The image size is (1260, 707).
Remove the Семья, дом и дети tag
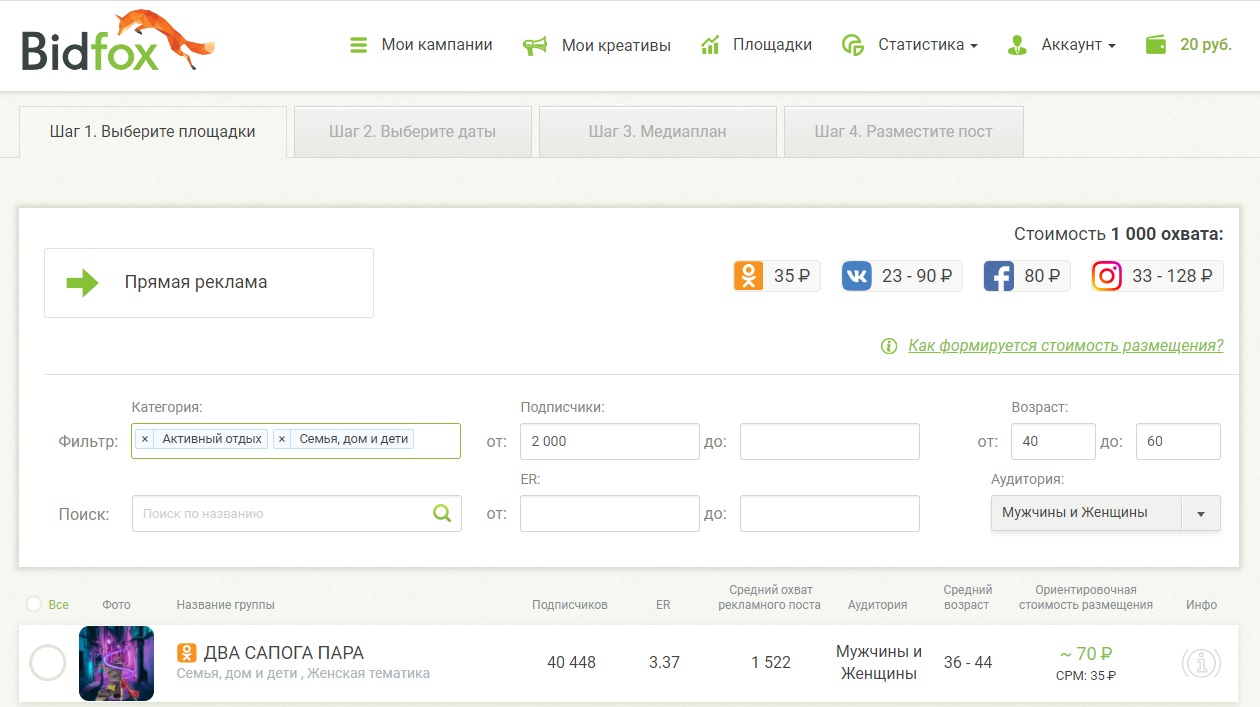click(282, 439)
